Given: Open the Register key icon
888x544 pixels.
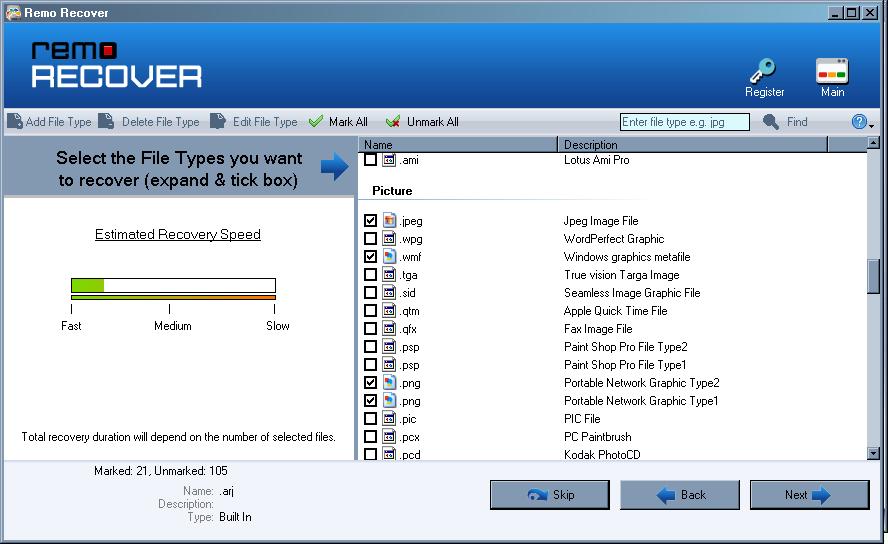Looking at the screenshot, I should [x=763, y=71].
